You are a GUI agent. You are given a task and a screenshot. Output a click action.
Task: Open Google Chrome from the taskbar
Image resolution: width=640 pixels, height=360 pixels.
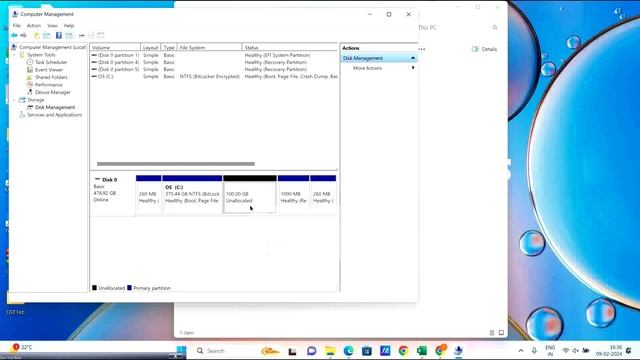coord(403,351)
